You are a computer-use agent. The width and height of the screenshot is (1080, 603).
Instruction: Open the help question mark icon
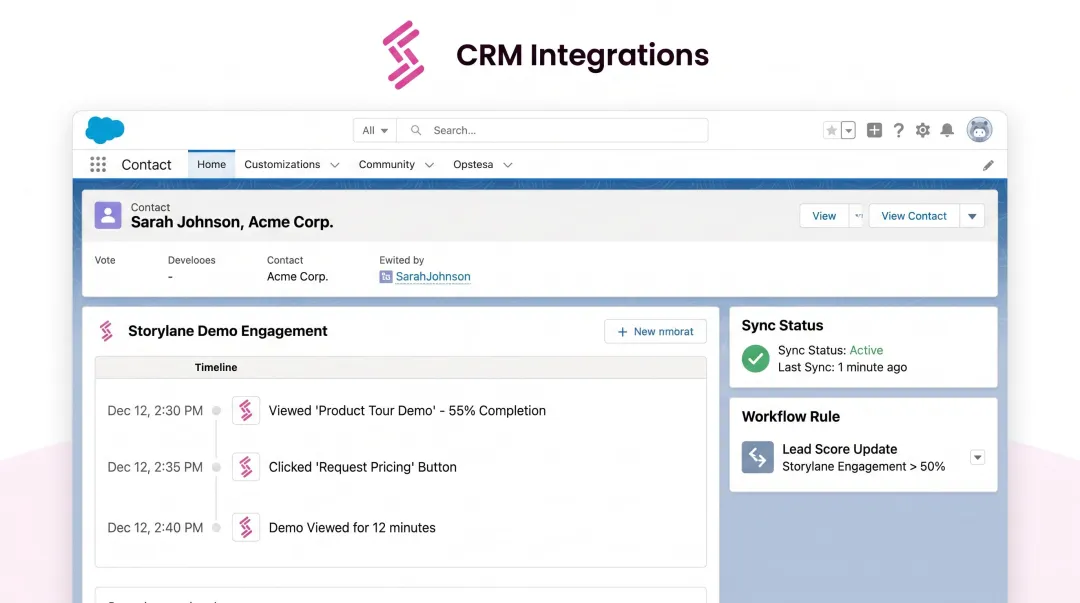[898, 130]
